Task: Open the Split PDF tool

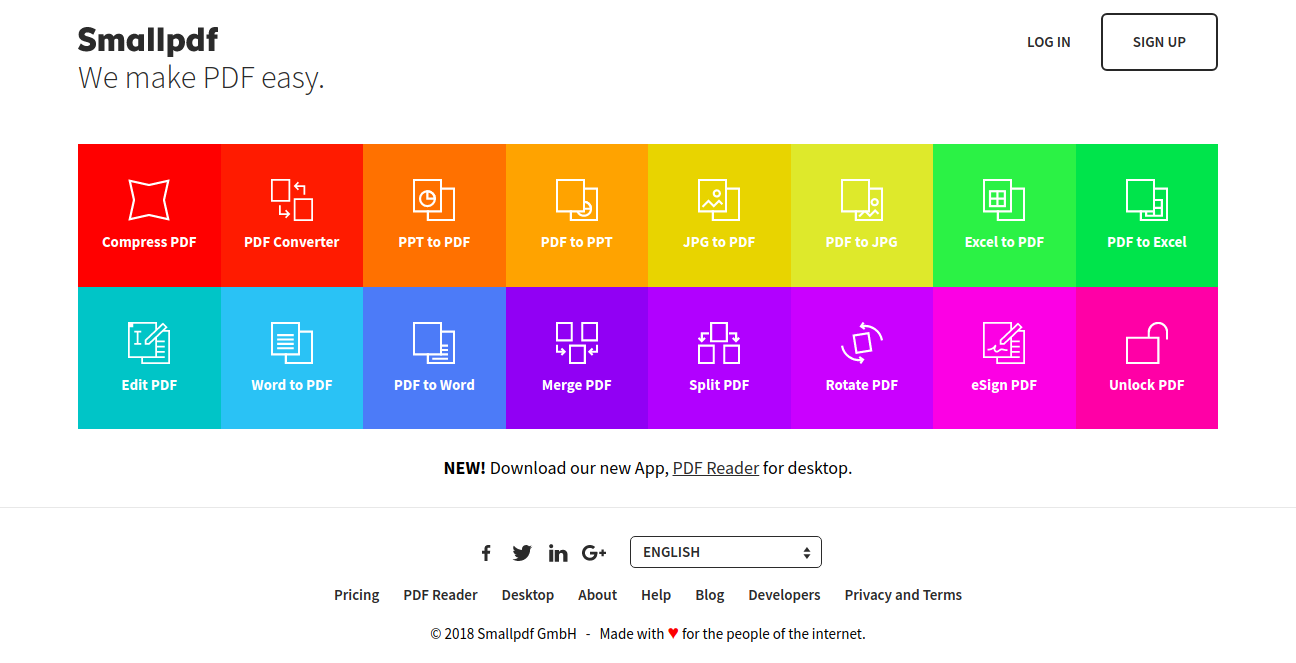Action: coord(719,358)
